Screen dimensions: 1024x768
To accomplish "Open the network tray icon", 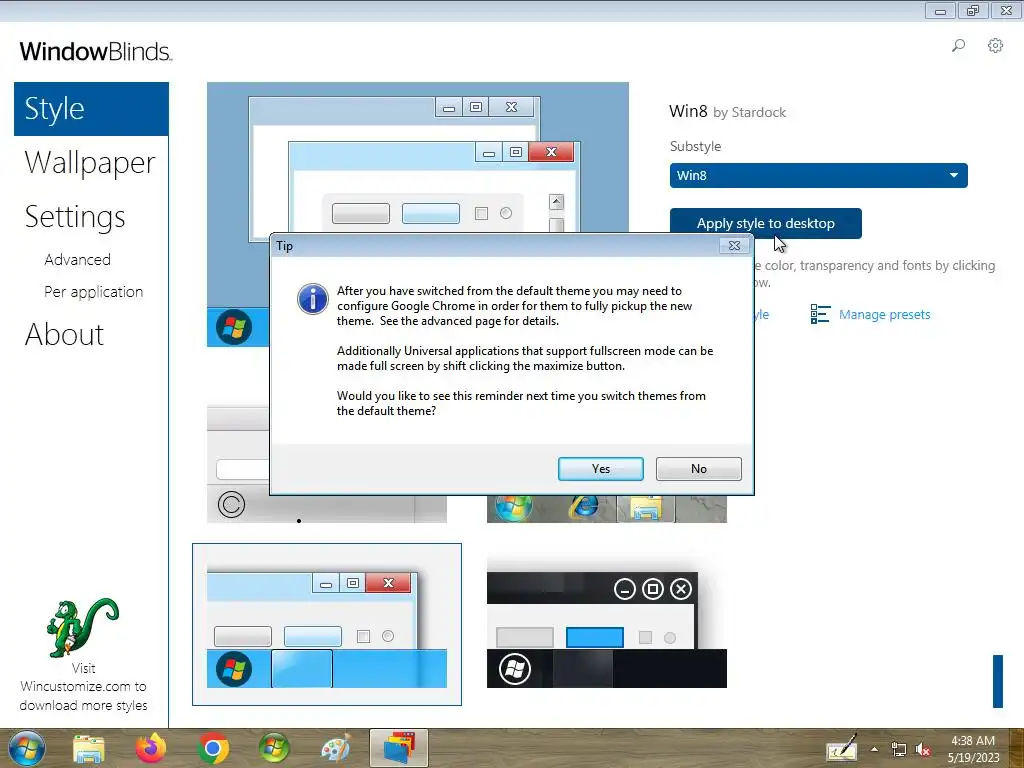I will tap(899, 750).
